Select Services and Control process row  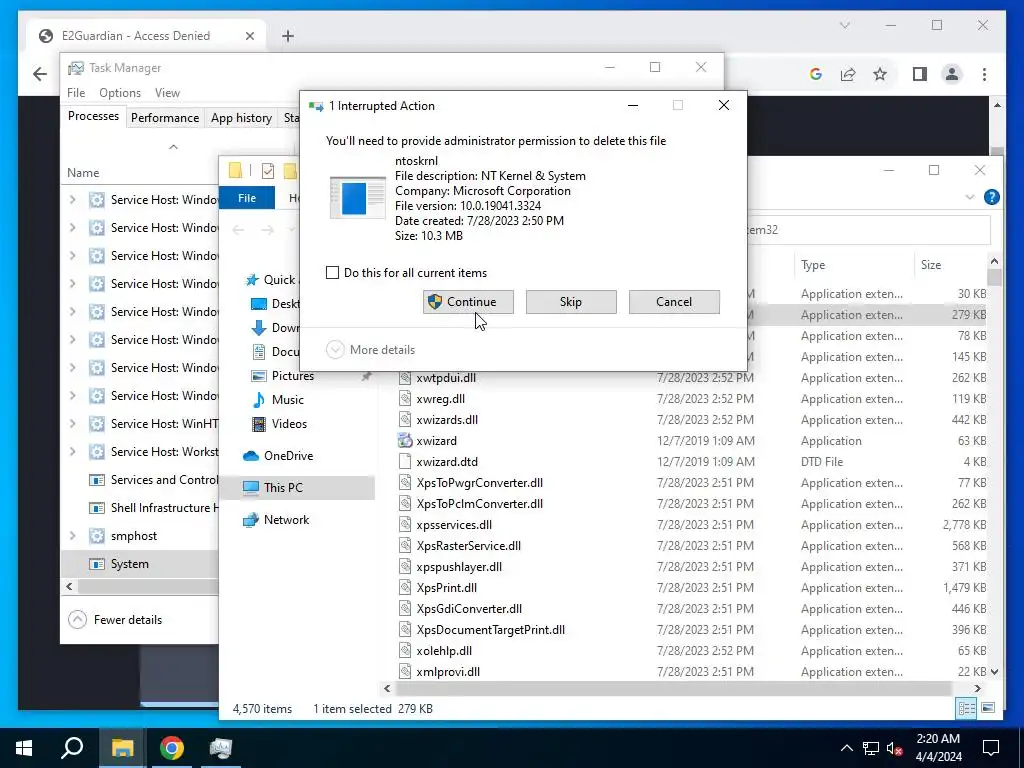coord(140,480)
